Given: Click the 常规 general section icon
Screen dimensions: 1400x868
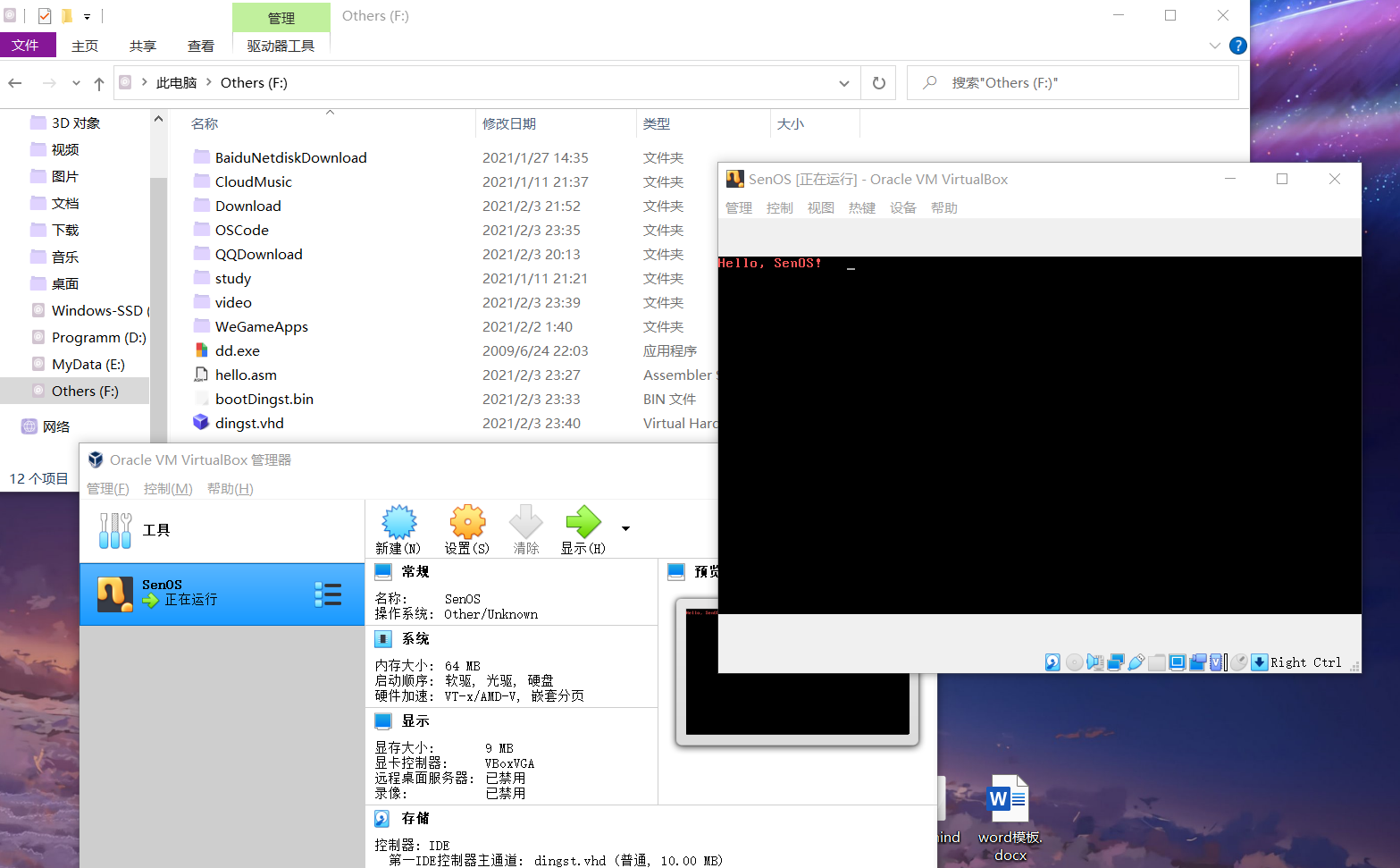Looking at the screenshot, I should 383,571.
